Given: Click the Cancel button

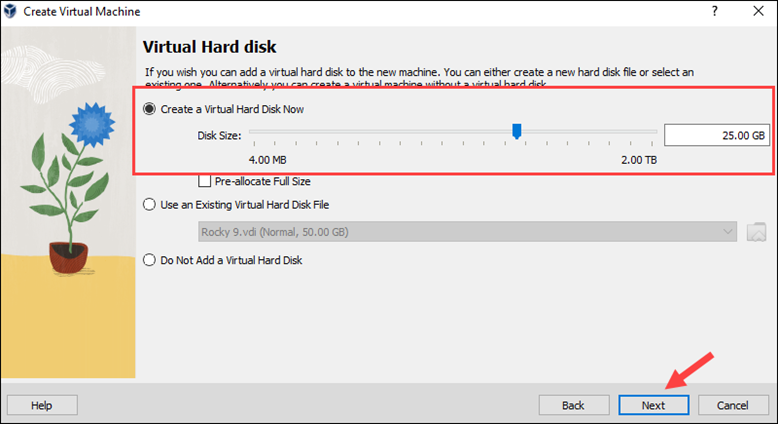Looking at the screenshot, I should (733, 405).
